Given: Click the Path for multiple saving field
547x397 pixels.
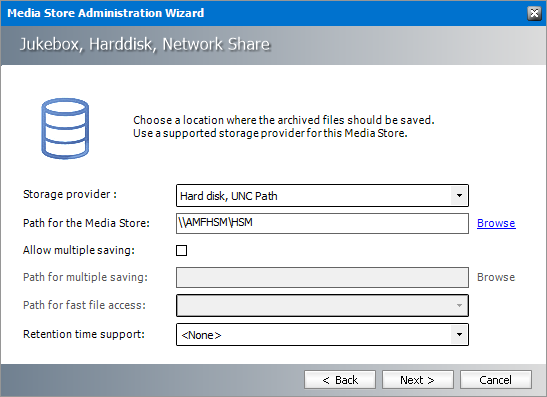Looking at the screenshot, I should tap(322, 277).
